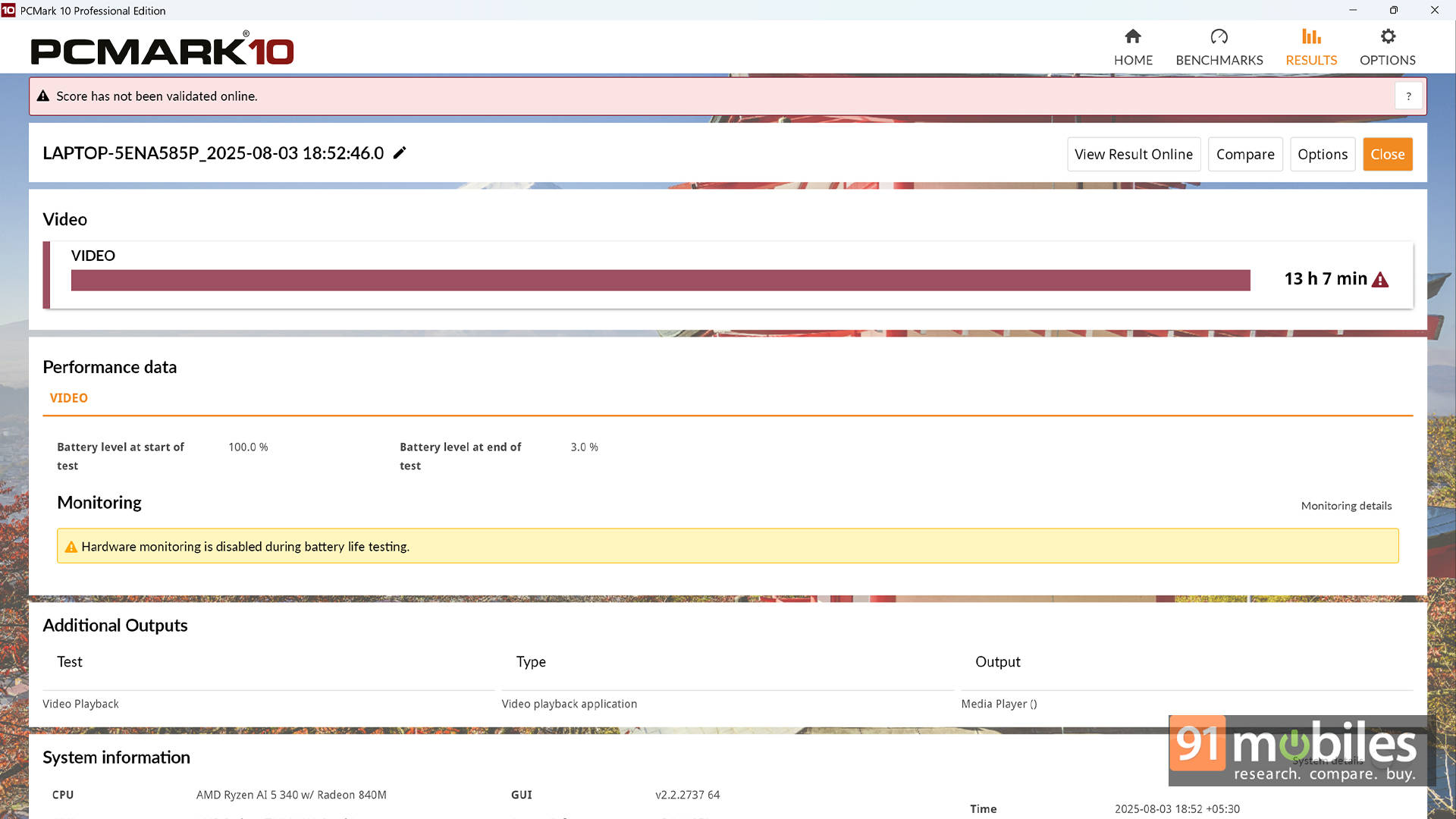Screen dimensions: 1456x819
Task: Switch to BENCHMARKS menu label
Action: coord(1219,60)
